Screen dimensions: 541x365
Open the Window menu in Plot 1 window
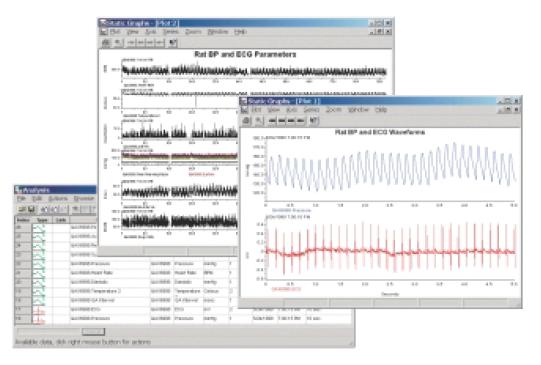coord(358,110)
